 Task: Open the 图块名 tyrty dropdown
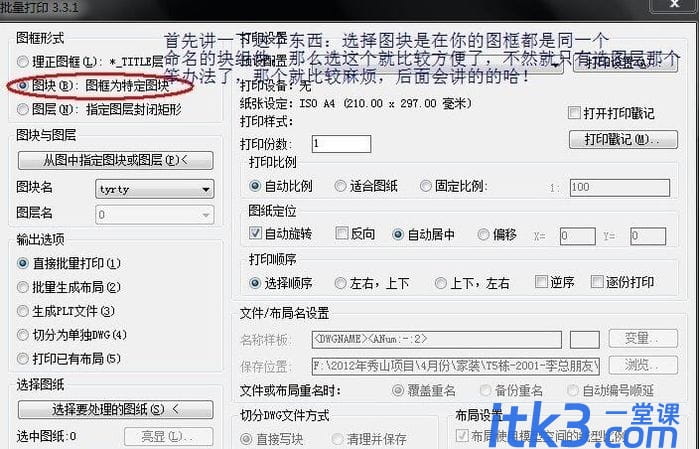(x=154, y=189)
